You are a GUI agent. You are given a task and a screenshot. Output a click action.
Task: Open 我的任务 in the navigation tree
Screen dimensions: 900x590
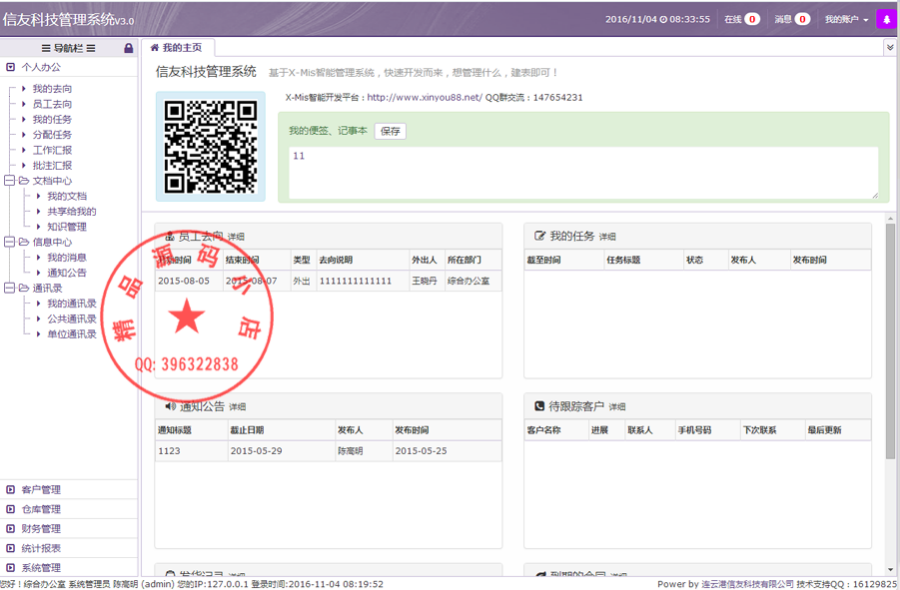pos(52,119)
